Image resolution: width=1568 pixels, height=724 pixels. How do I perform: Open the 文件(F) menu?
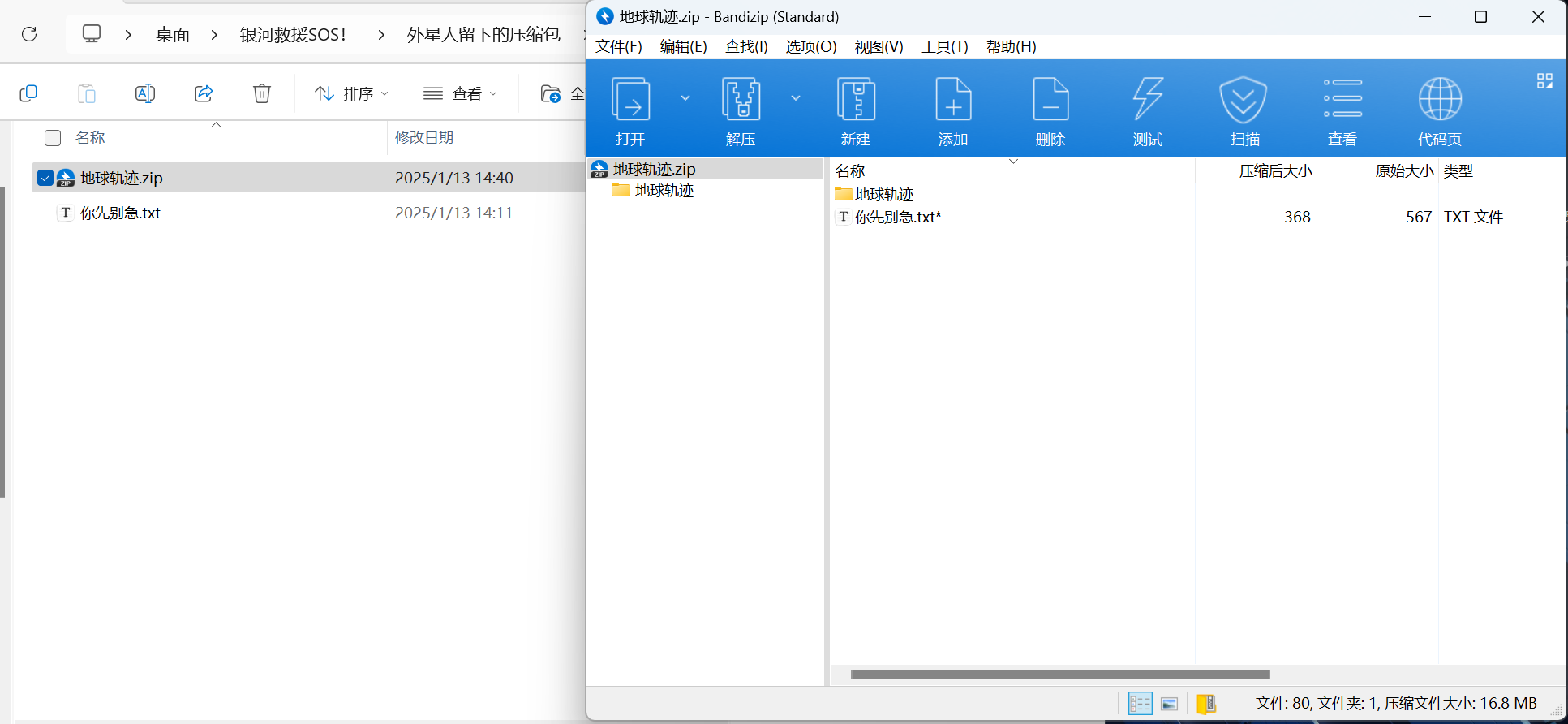[x=619, y=46]
